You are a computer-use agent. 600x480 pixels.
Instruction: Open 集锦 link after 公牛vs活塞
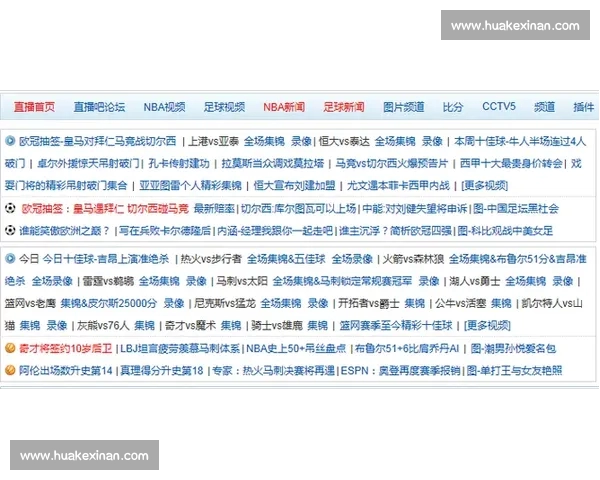[x=501, y=304]
